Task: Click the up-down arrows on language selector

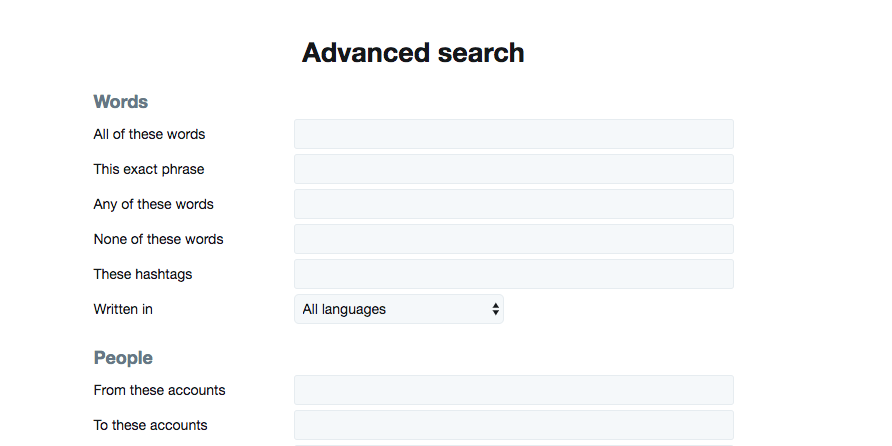Action: [x=495, y=309]
